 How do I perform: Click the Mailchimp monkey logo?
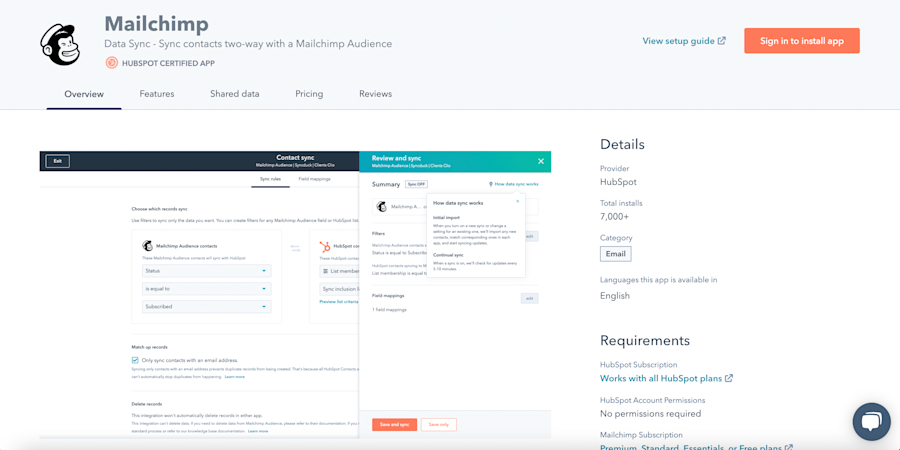[x=59, y=45]
